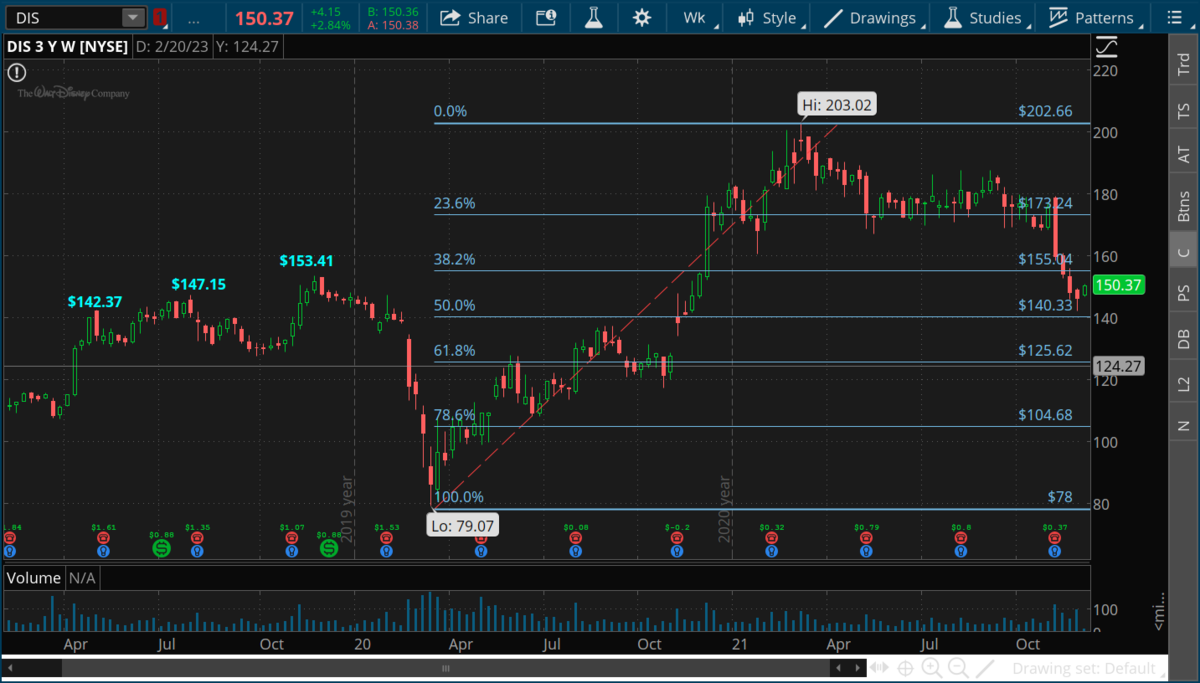Switch to the Trd sidebar tab

[1184, 65]
